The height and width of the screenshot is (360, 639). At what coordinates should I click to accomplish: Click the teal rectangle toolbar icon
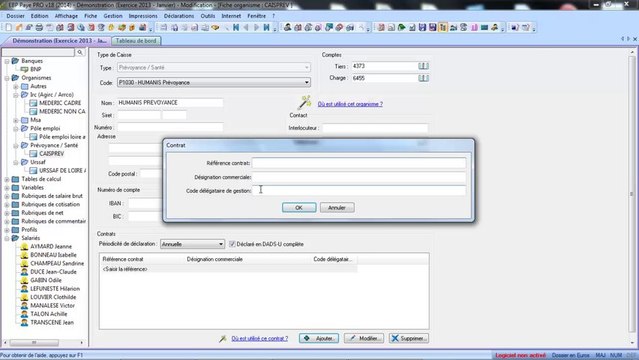coord(484,28)
